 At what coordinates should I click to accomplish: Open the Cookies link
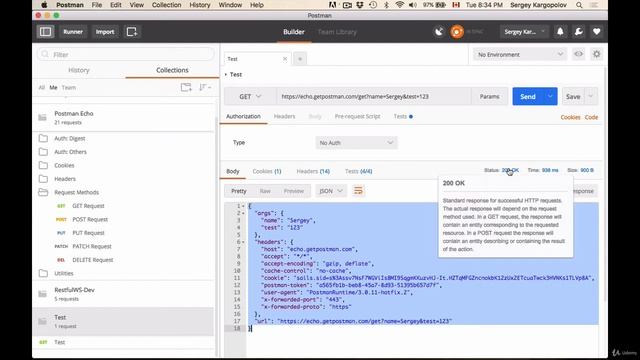click(570, 117)
